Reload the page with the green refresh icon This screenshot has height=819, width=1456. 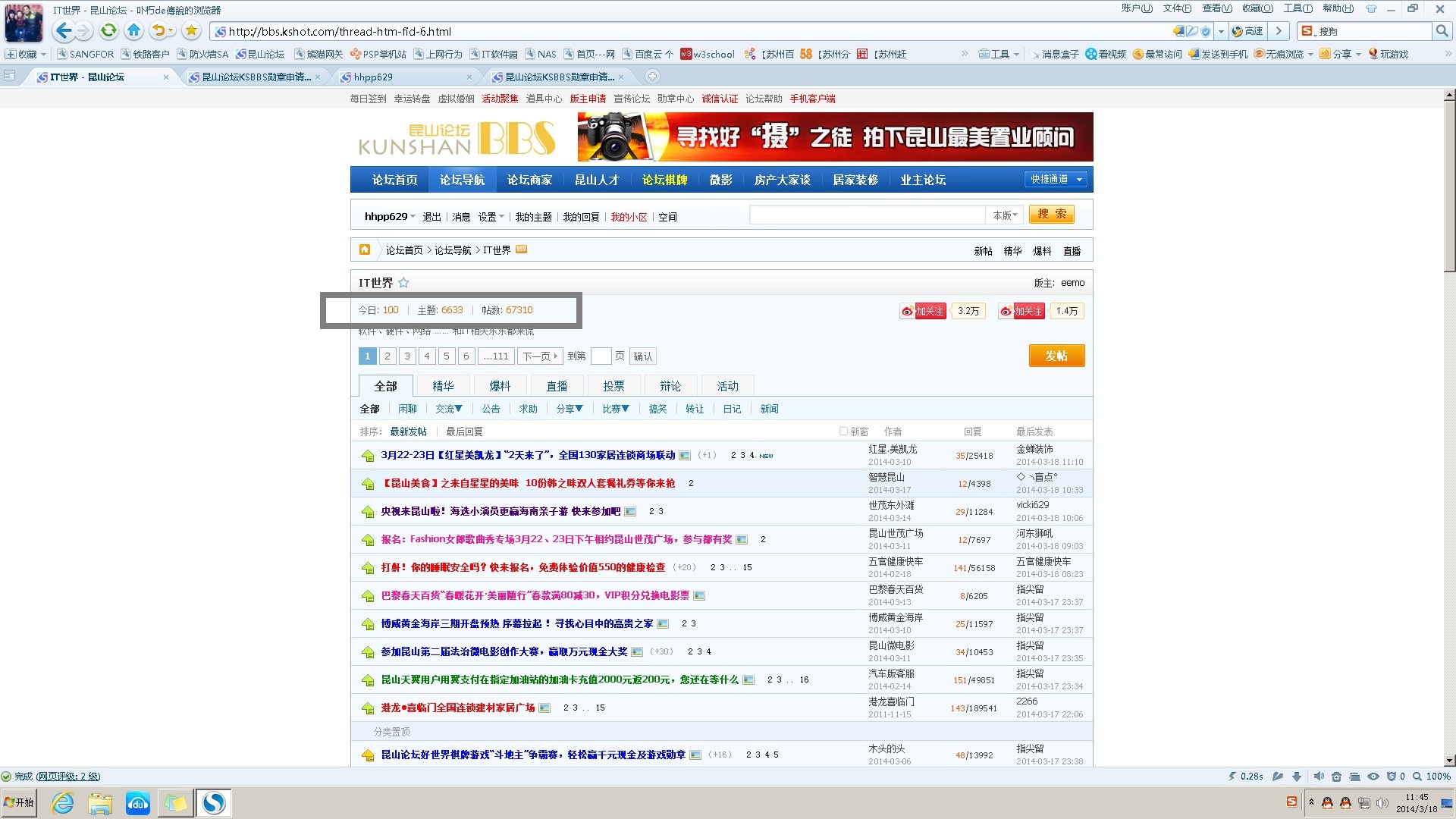click(109, 31)
